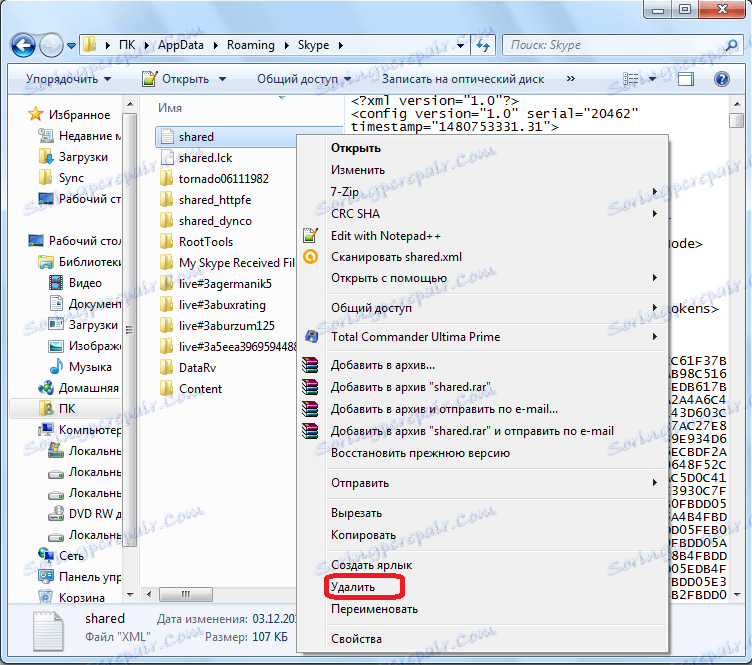This screenshot has width=752, height=665.
Task: Open the Отправить submenu
Action: tap(482, 483)
